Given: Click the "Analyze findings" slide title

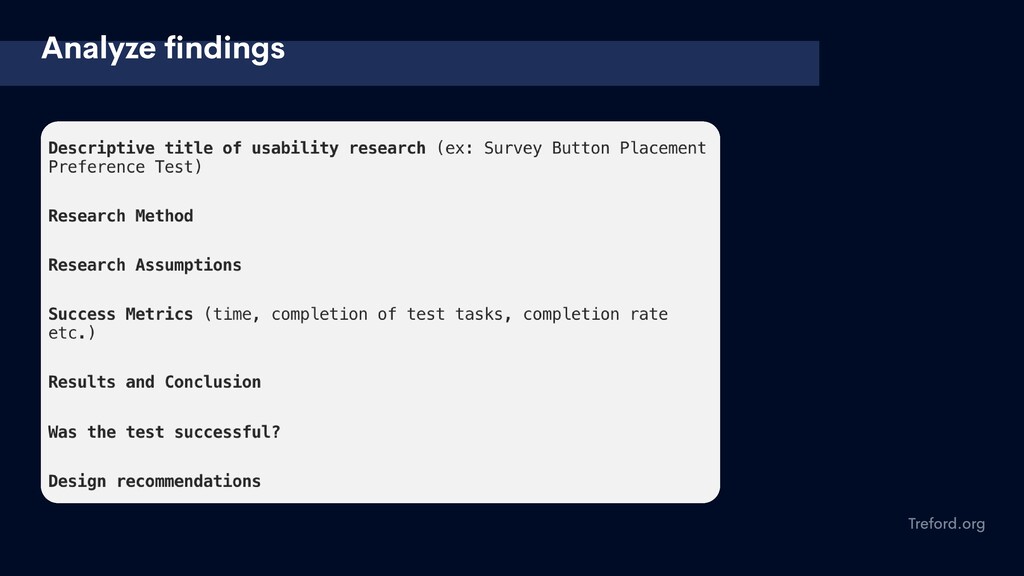Looking at the screenshot, I should pyautogui.click(x=163, y=48).
